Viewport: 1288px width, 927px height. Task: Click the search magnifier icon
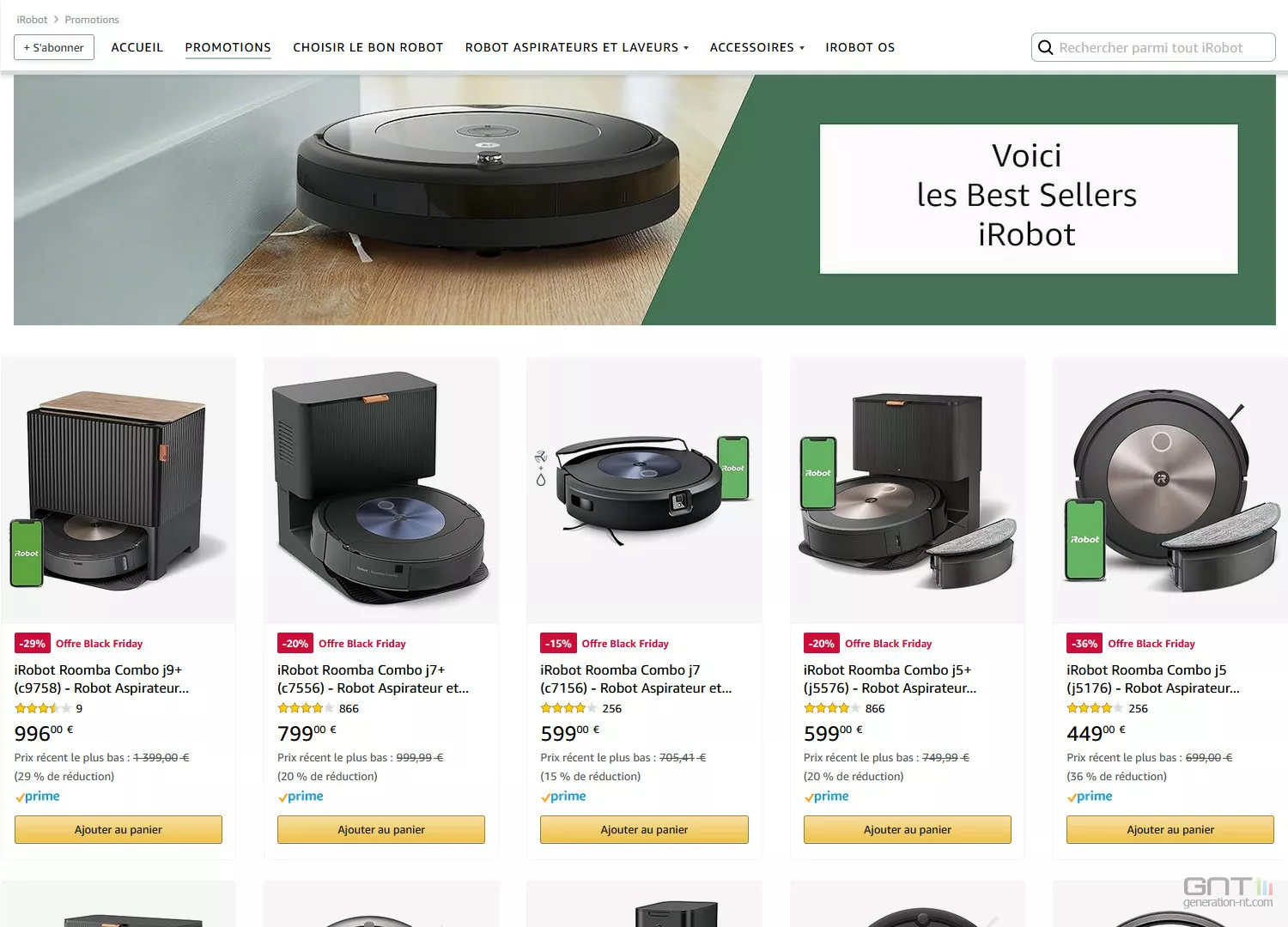tap(1045, 48)
